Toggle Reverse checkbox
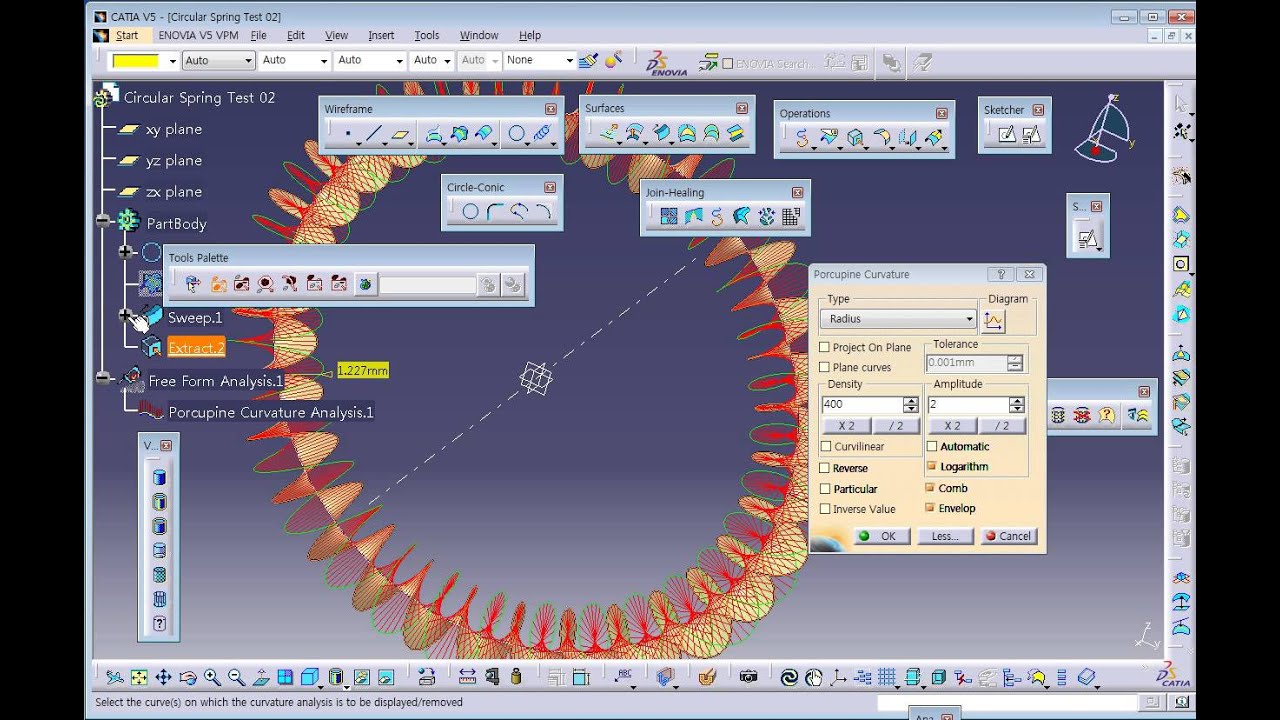The width and height of the screenshot is (1280, 720). (x=825, y=468)
